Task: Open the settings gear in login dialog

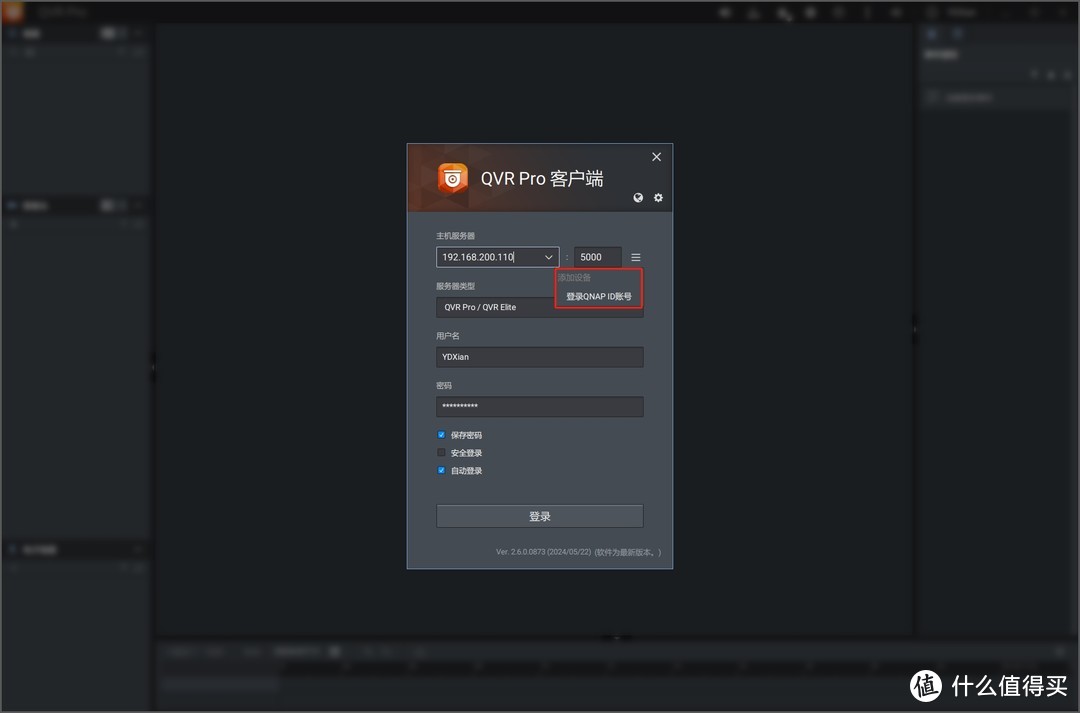Action: [658, 198]
